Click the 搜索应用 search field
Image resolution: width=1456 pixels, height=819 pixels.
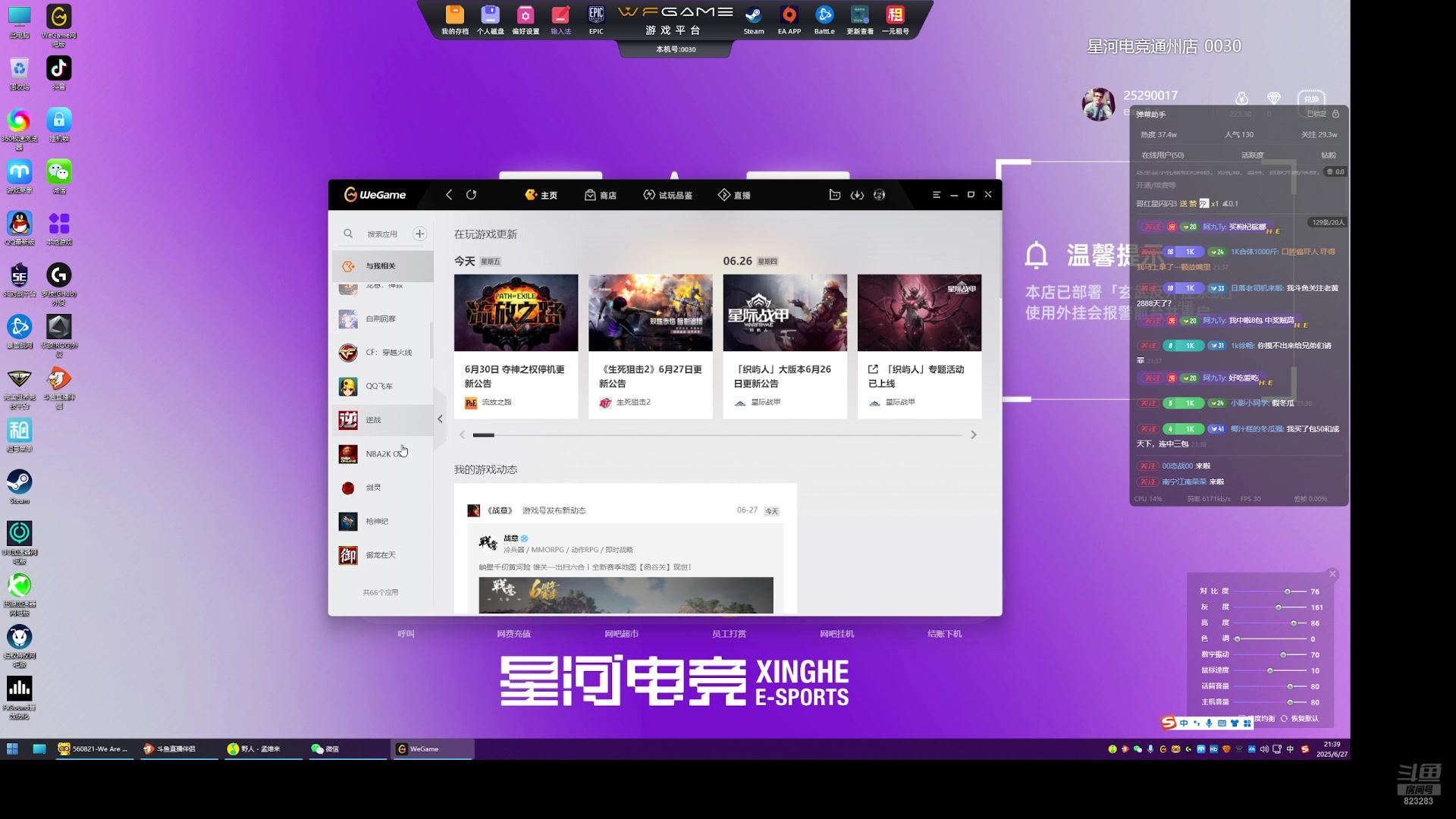[382, 234]
